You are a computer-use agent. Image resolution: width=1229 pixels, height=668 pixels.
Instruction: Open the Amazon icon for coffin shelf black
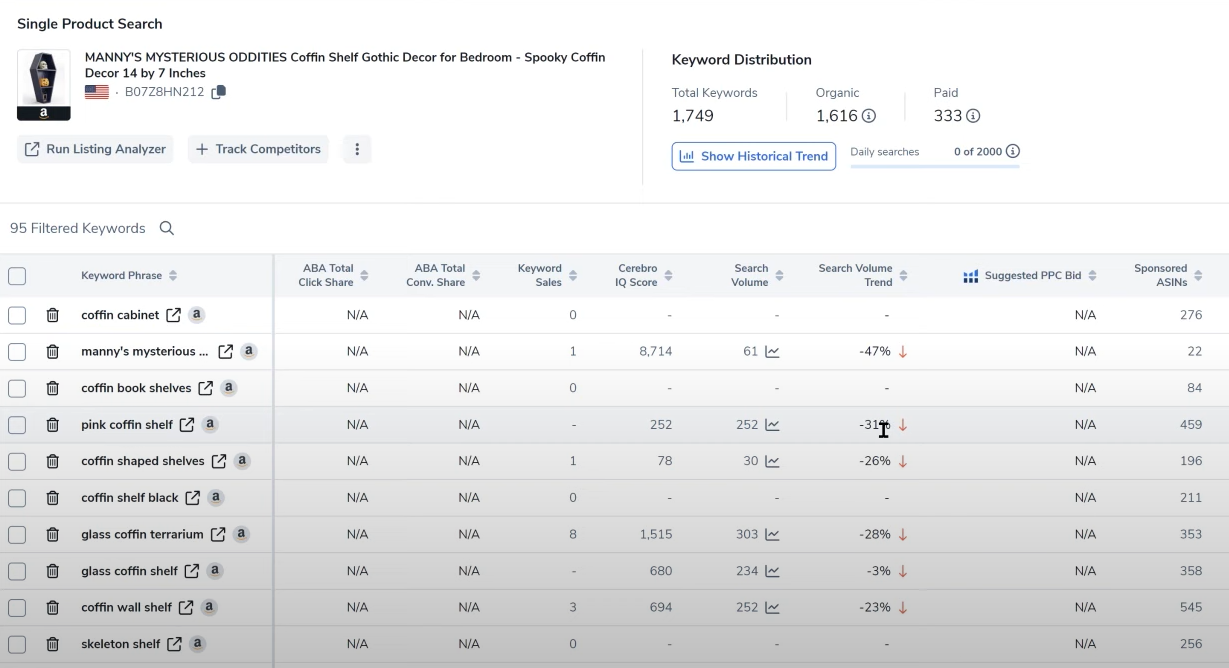coord(216,497)
